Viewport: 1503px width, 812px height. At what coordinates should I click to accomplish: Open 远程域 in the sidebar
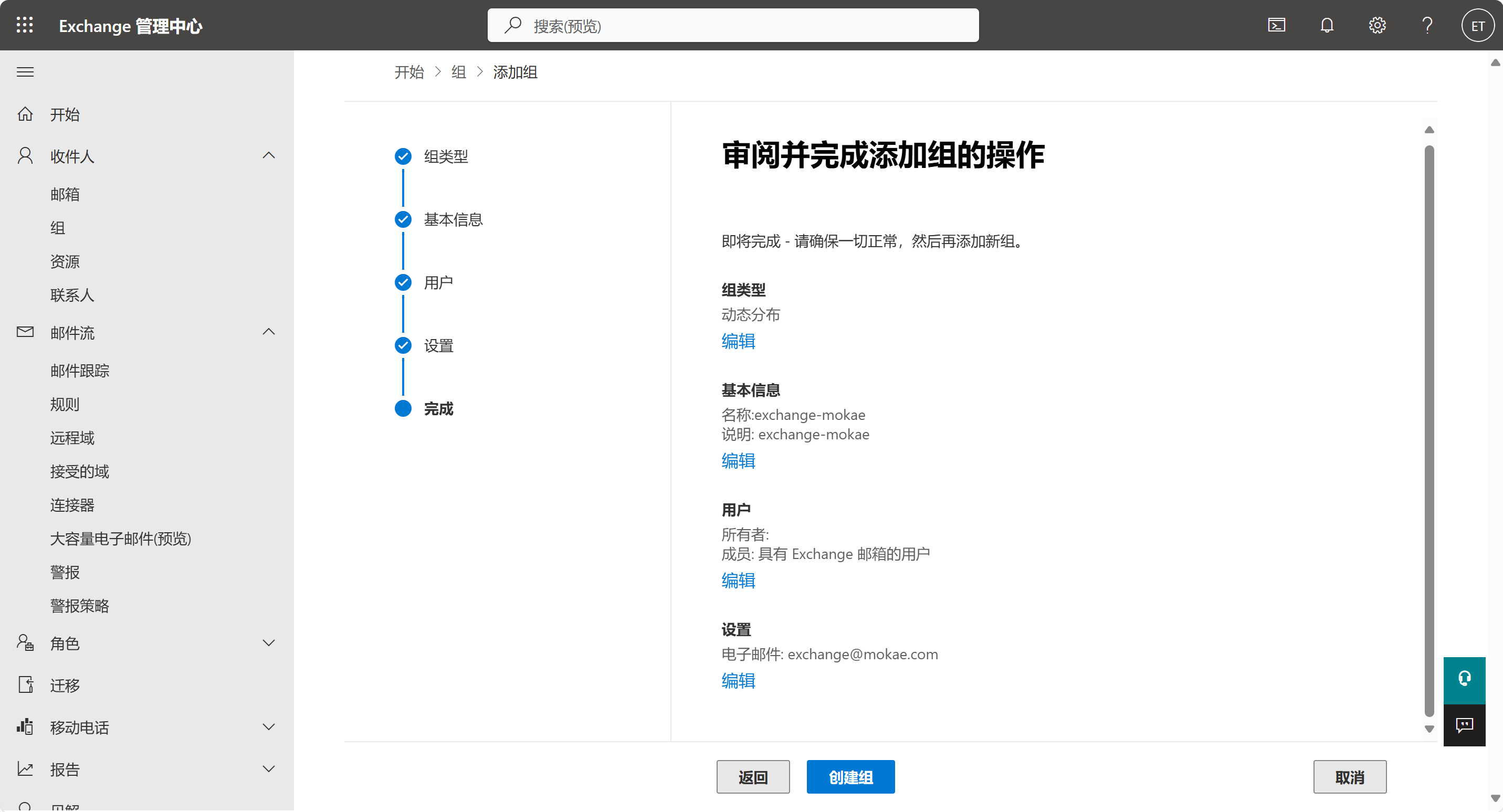(x=72, y=438)
